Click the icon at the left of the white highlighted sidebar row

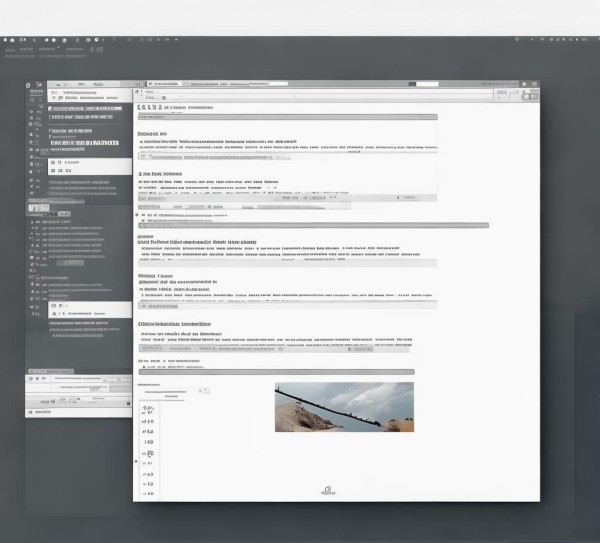pyautogui.click(x=53, y=161)
